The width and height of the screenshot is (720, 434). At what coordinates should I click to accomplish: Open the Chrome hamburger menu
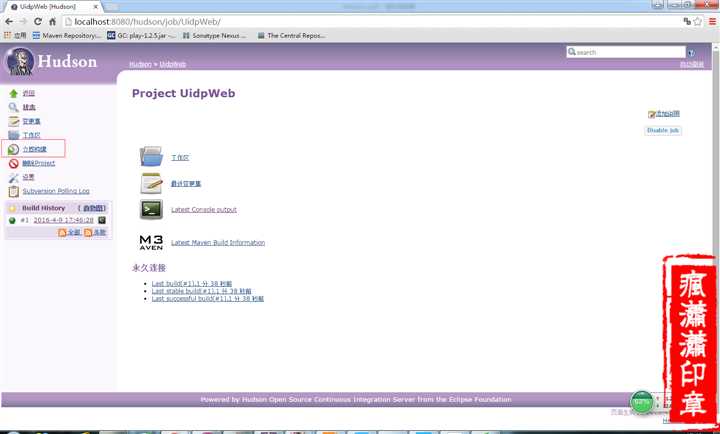tap(712, 22)
